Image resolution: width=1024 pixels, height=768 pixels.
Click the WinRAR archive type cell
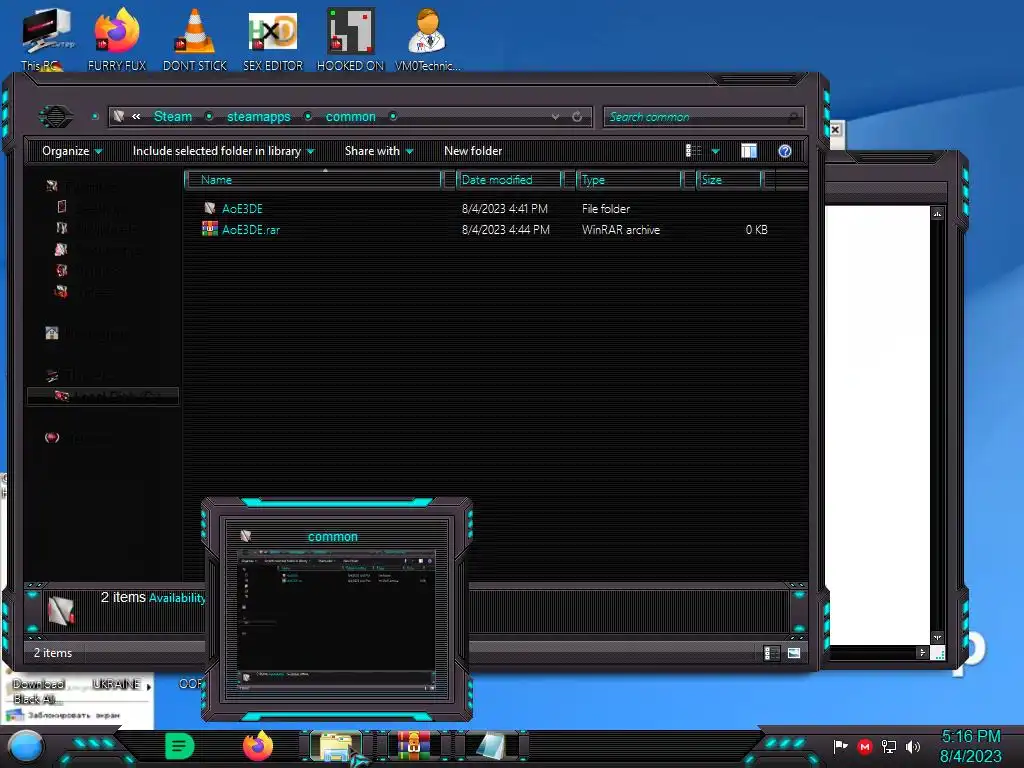(x=620, y=229)
